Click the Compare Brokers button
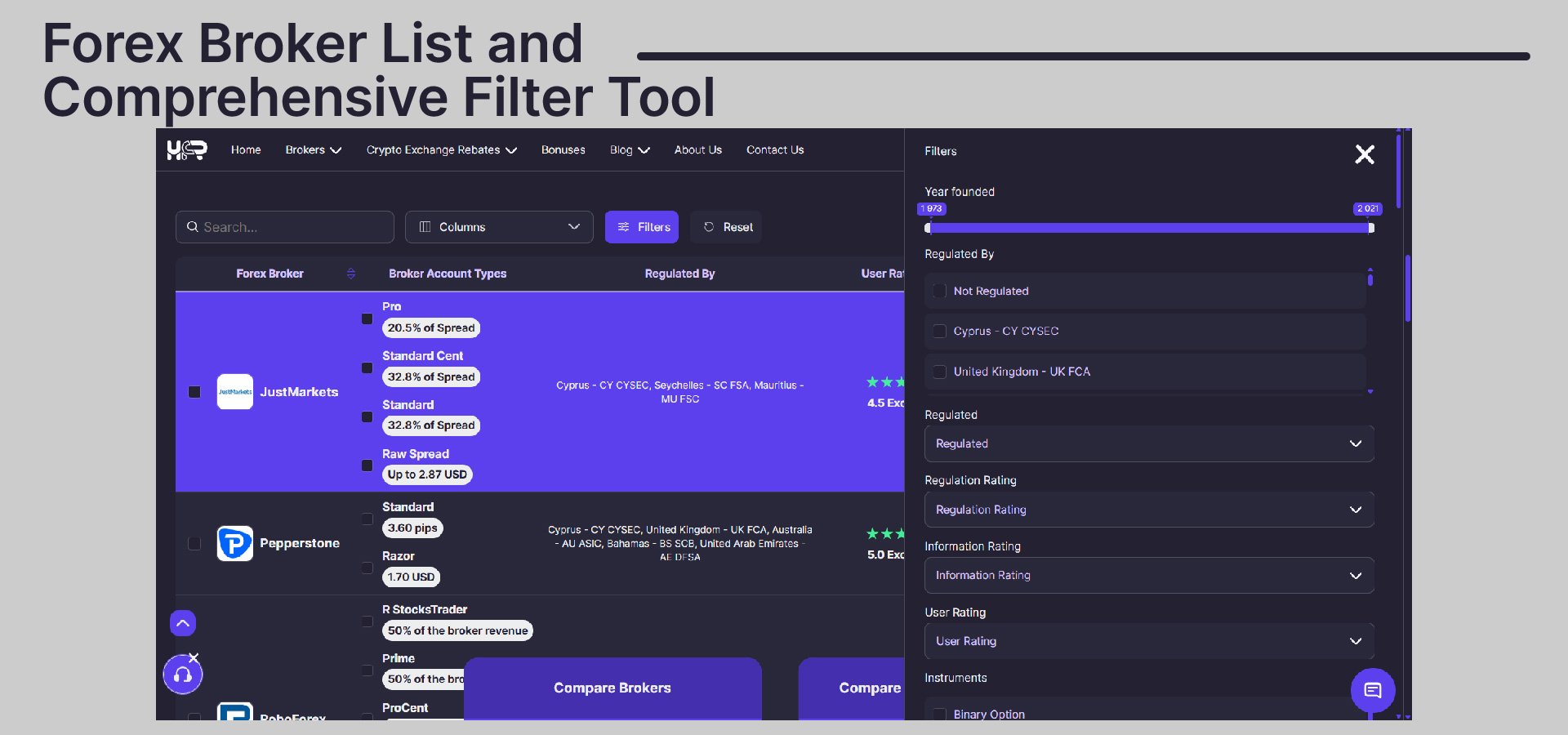The image size is (1568, 735). 612,688
